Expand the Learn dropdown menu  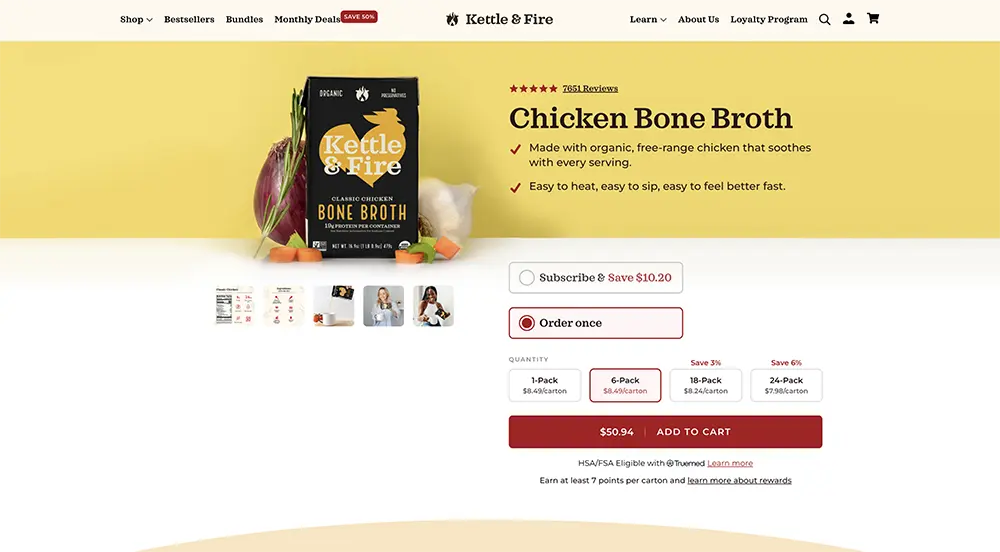pos(648,19)
